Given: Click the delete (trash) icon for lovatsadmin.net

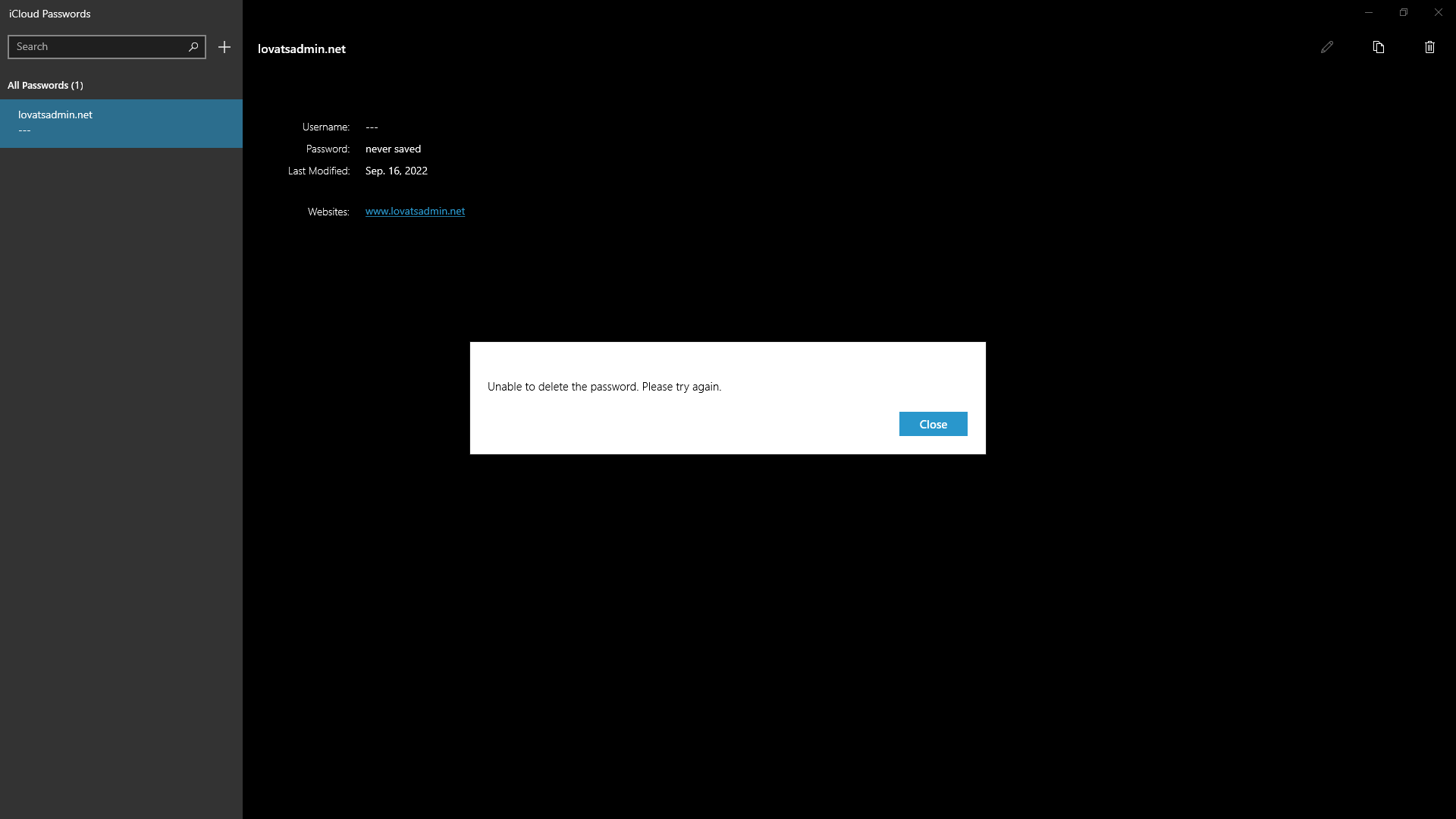Looking at the screenshot, I should click(1430, 47).
